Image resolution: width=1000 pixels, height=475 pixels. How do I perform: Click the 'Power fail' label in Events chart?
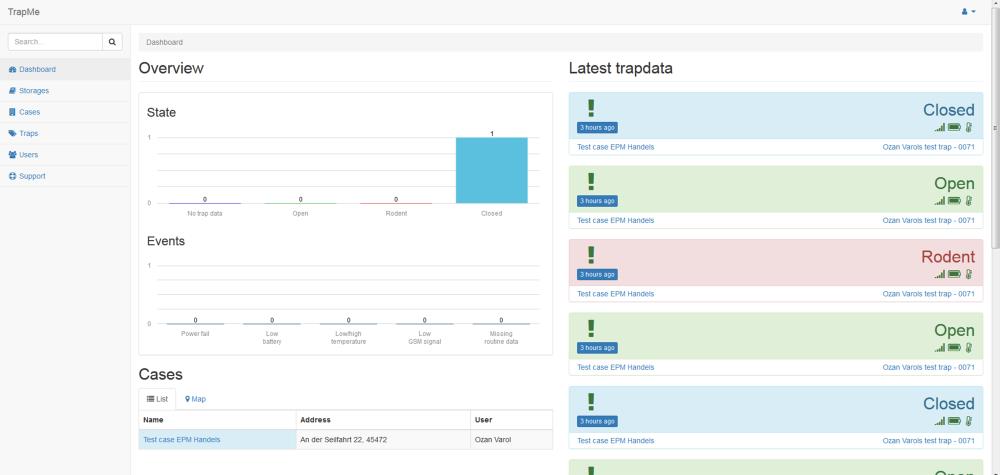tap(195, 334)
